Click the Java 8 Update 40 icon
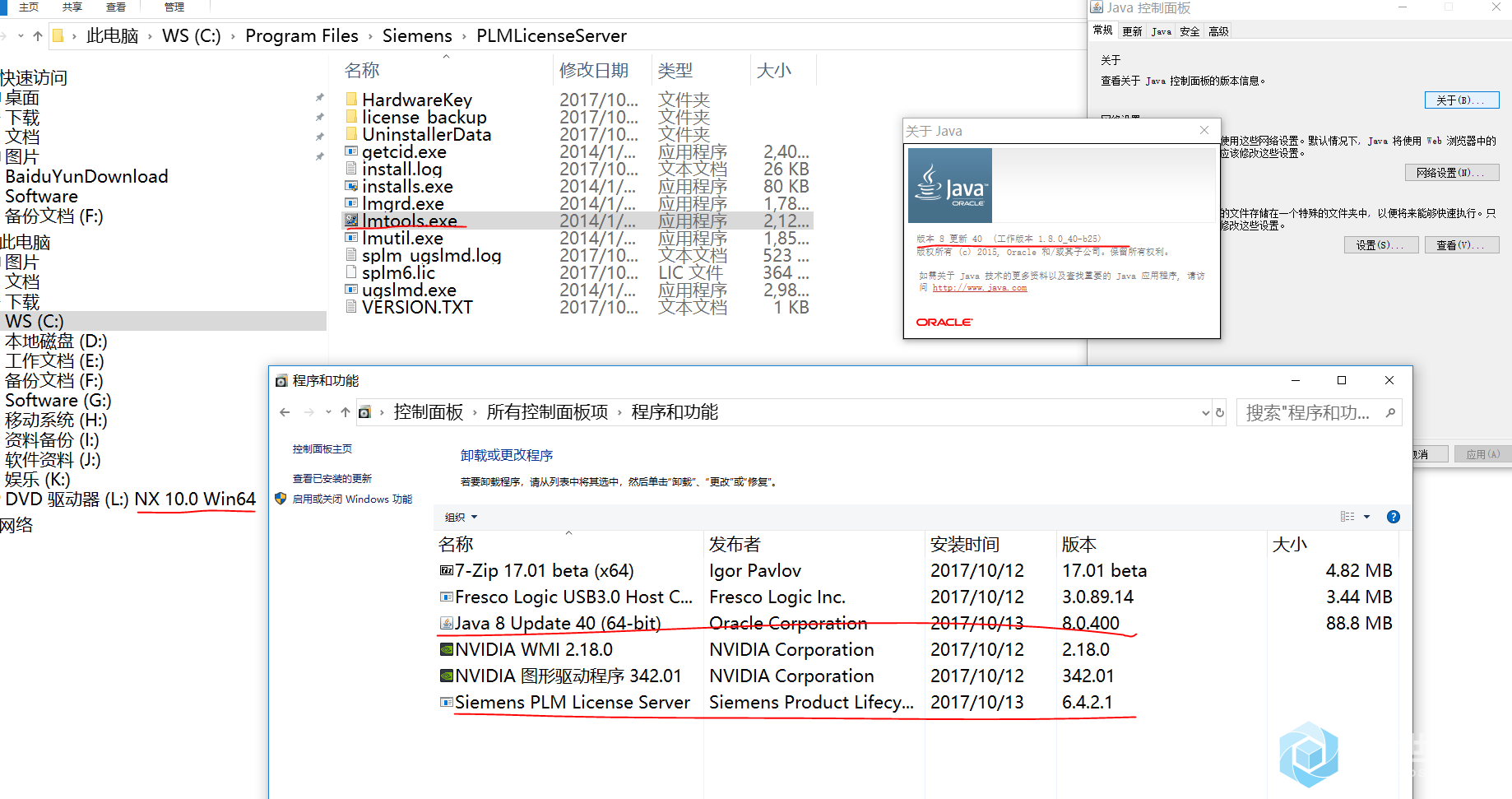The height and width of the screenshot is (799, 1512). 447,623
